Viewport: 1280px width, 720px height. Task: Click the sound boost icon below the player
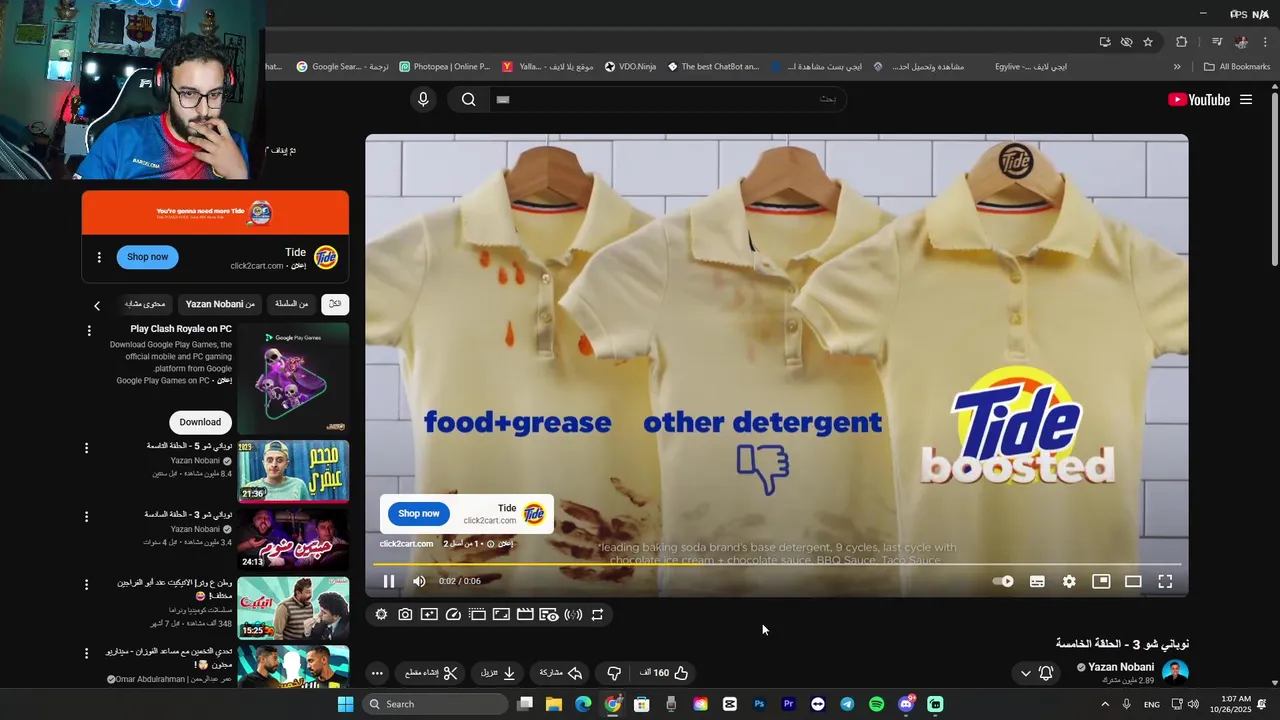coord(573,615)
